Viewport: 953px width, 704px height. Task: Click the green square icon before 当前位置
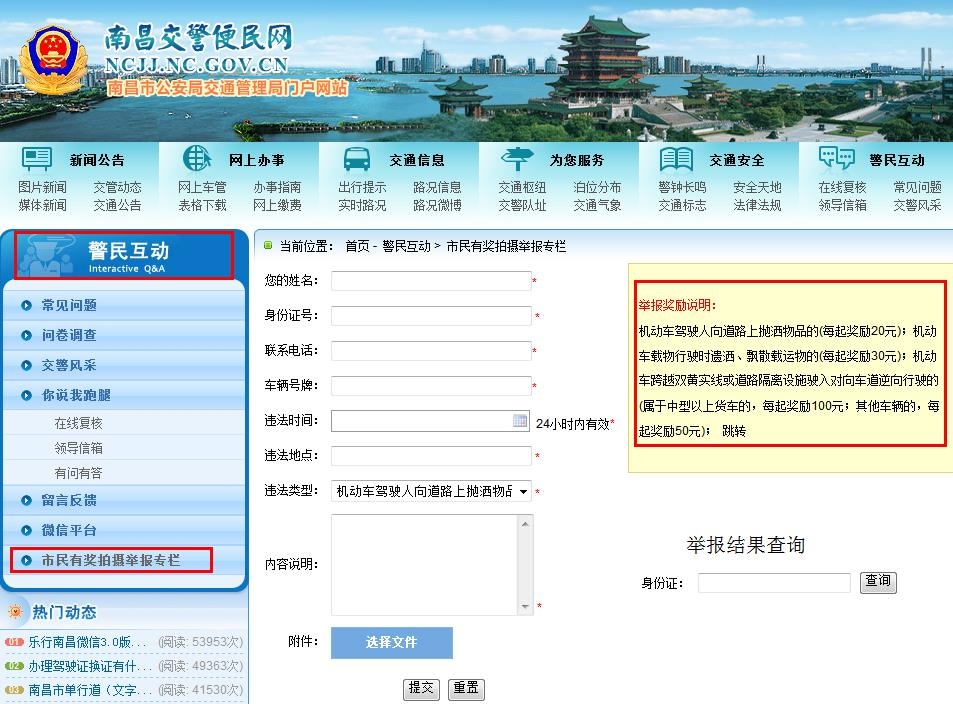click(268, 246)
